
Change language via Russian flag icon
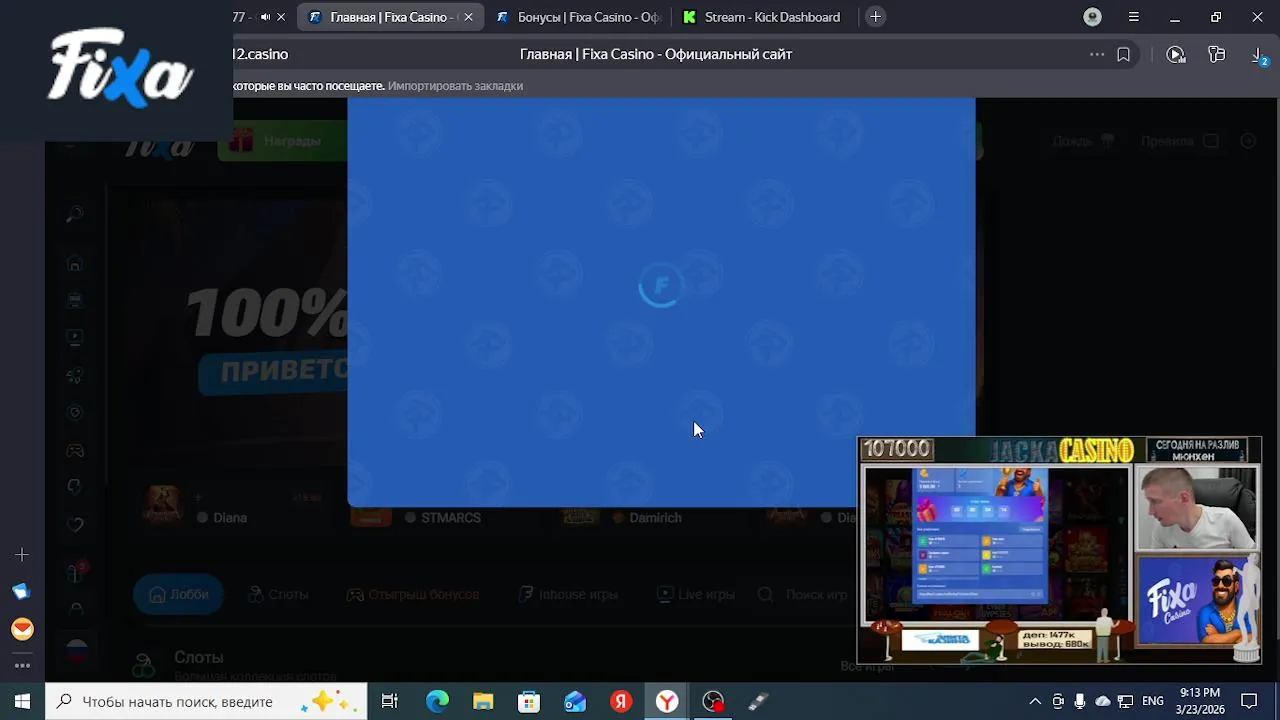(76, 651)
